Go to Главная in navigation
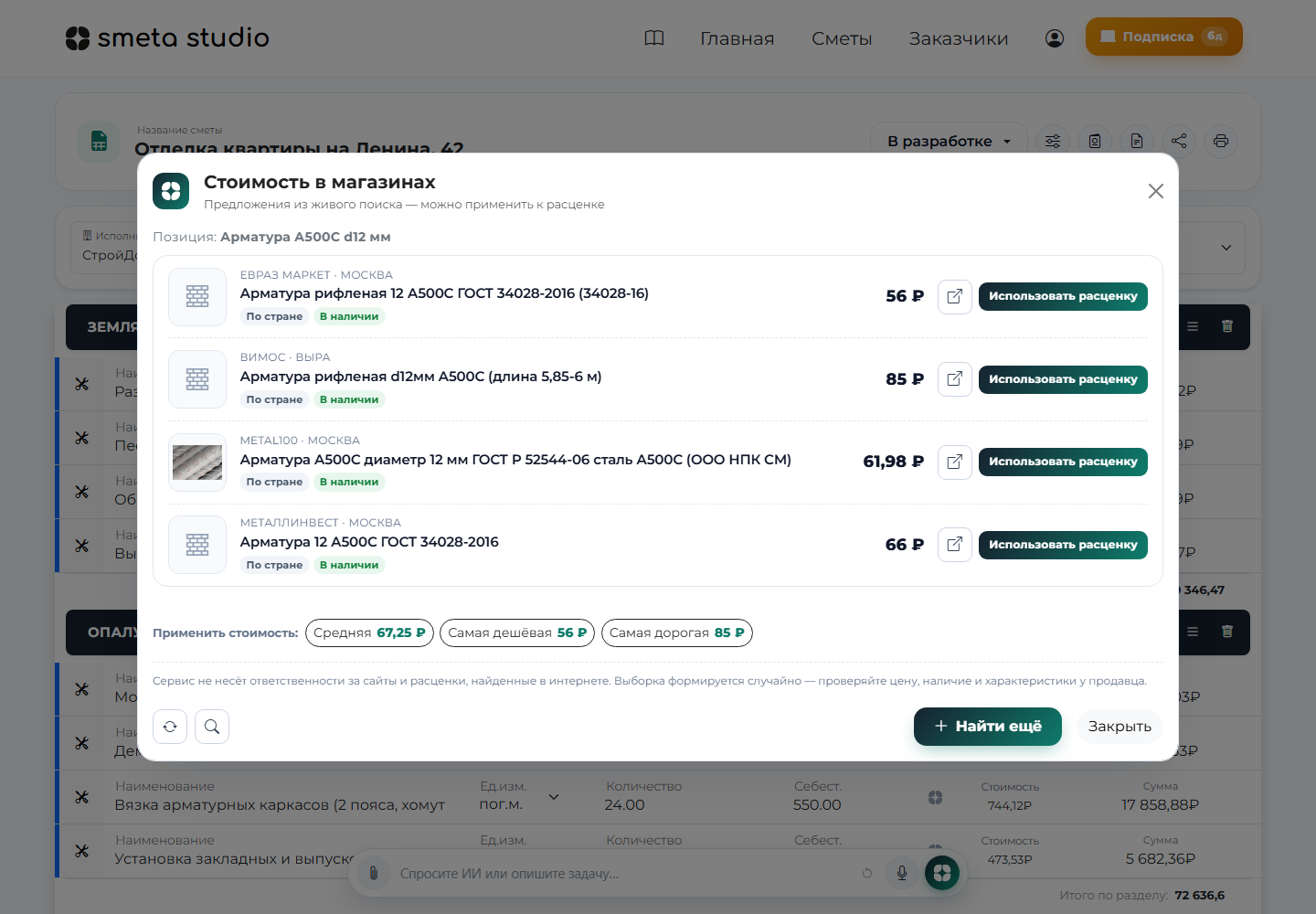 [x=738, y=38]
